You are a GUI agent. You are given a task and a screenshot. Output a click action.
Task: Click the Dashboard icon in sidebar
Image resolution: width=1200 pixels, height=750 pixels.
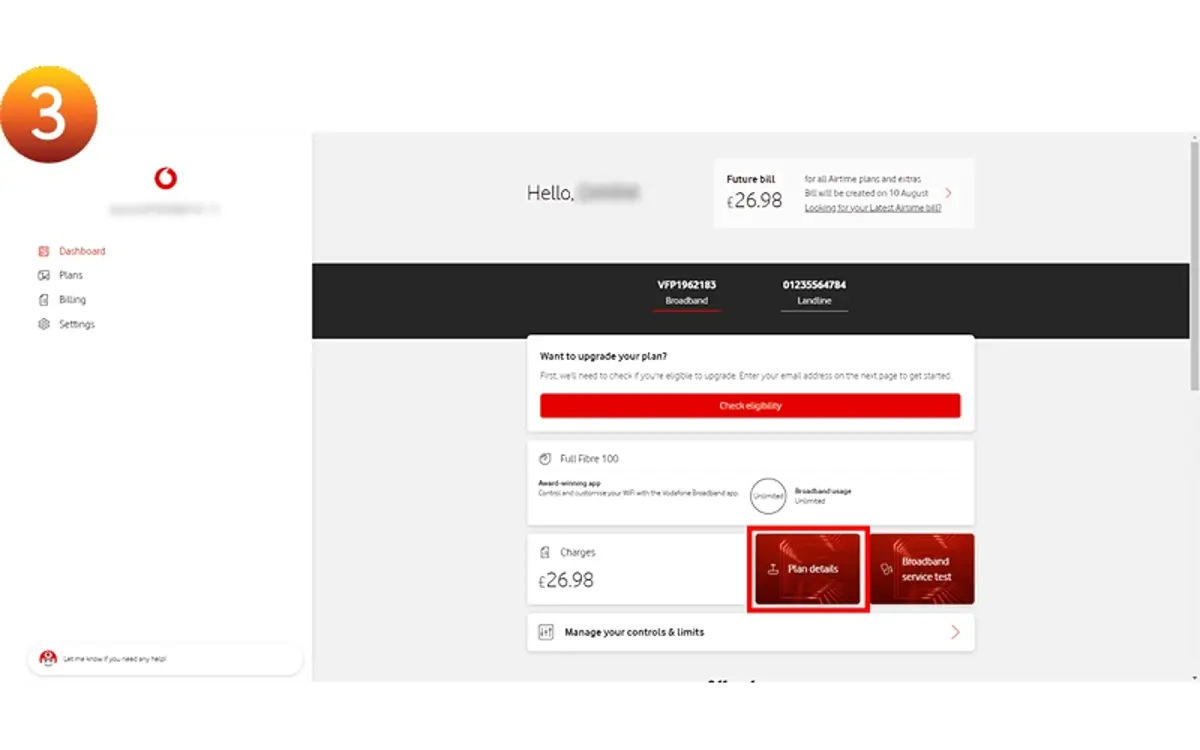click(43, 251)
